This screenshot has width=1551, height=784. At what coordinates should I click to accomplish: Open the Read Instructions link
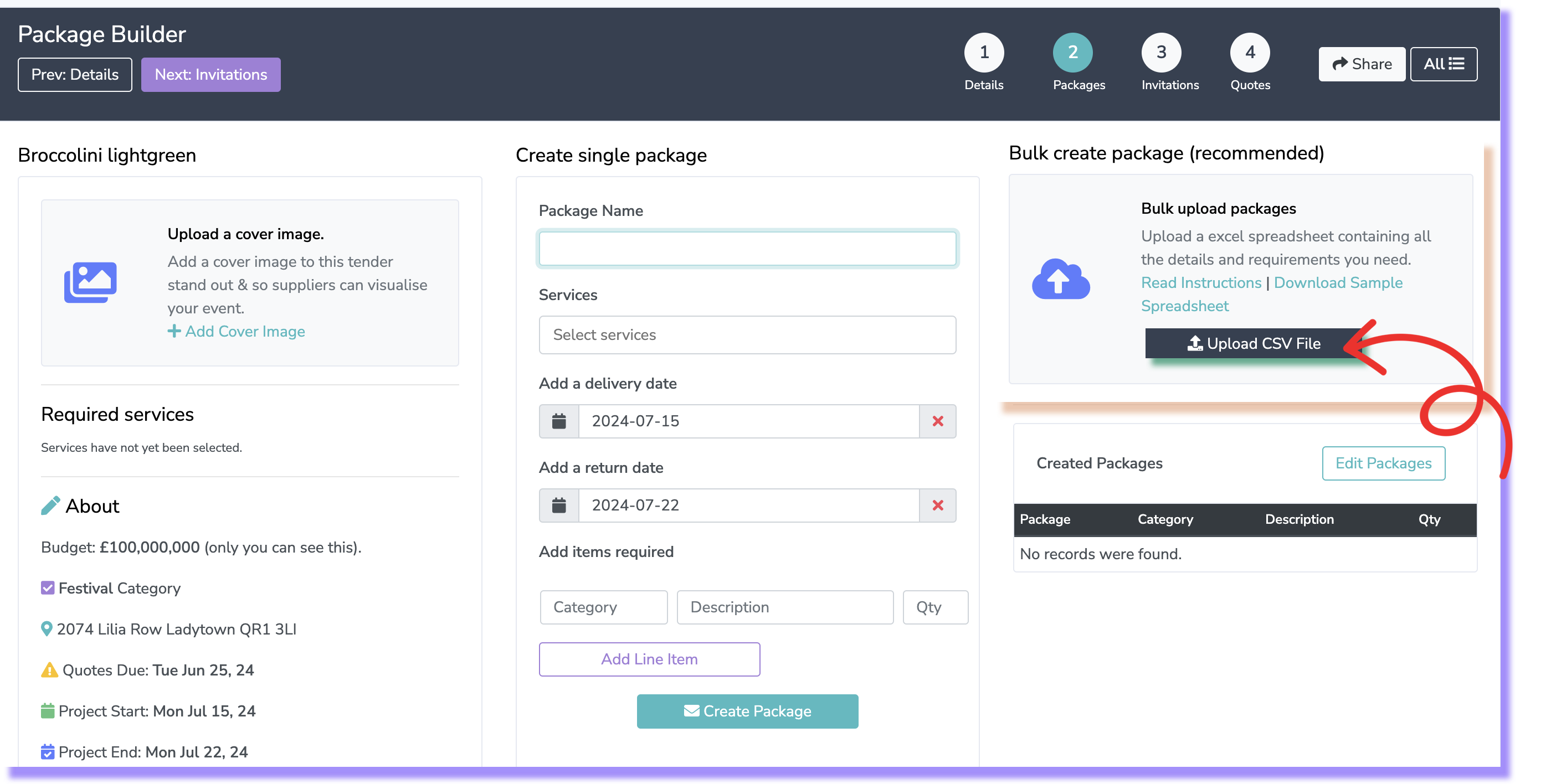click(x=1200, y=283)
